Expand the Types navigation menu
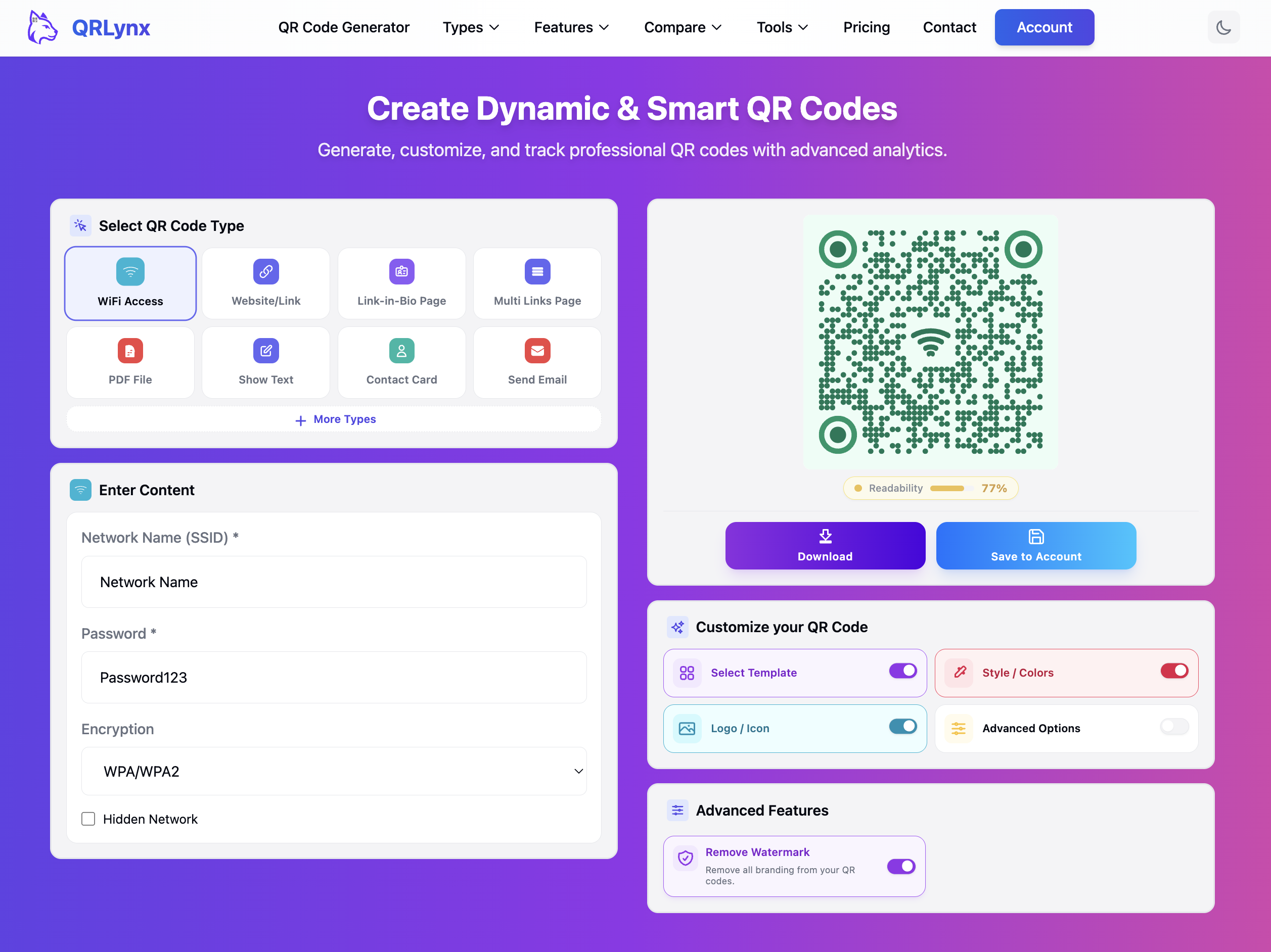 pyautogui.click(x=471, y=28)
